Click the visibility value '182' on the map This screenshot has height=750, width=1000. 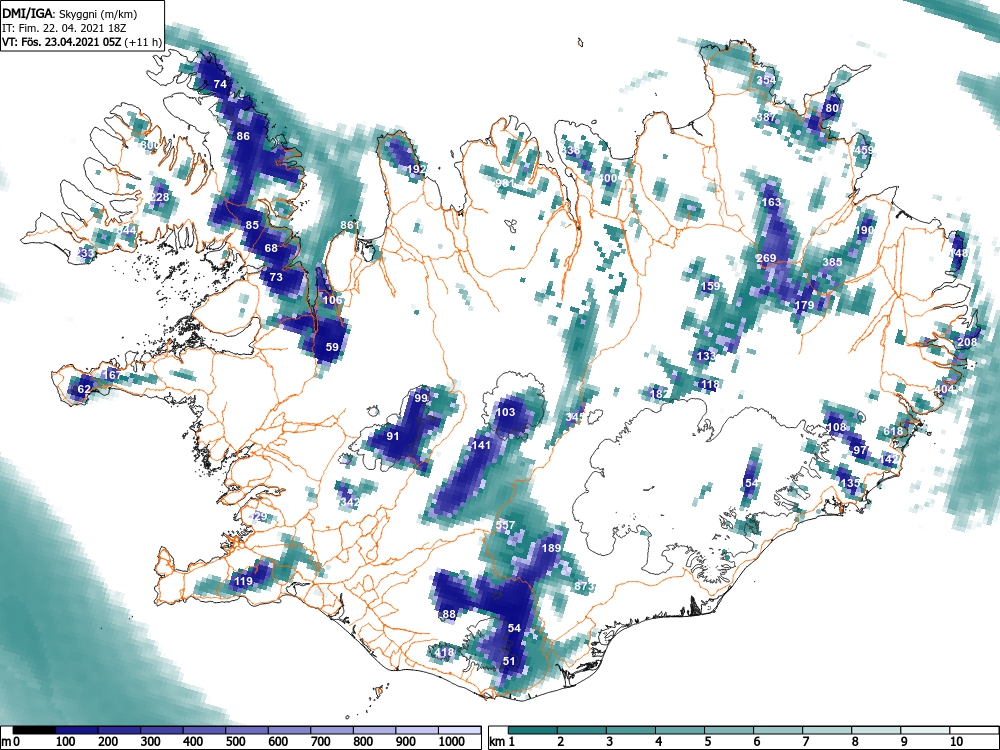[659, 393]
